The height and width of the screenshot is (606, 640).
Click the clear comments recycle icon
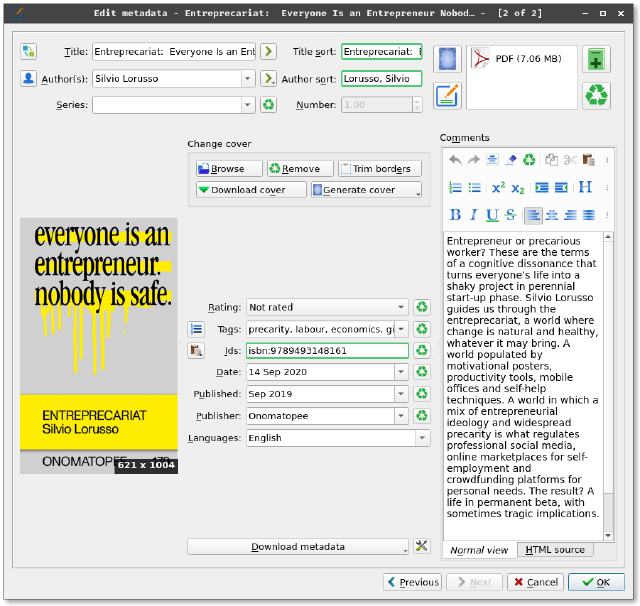coord(529,160)
